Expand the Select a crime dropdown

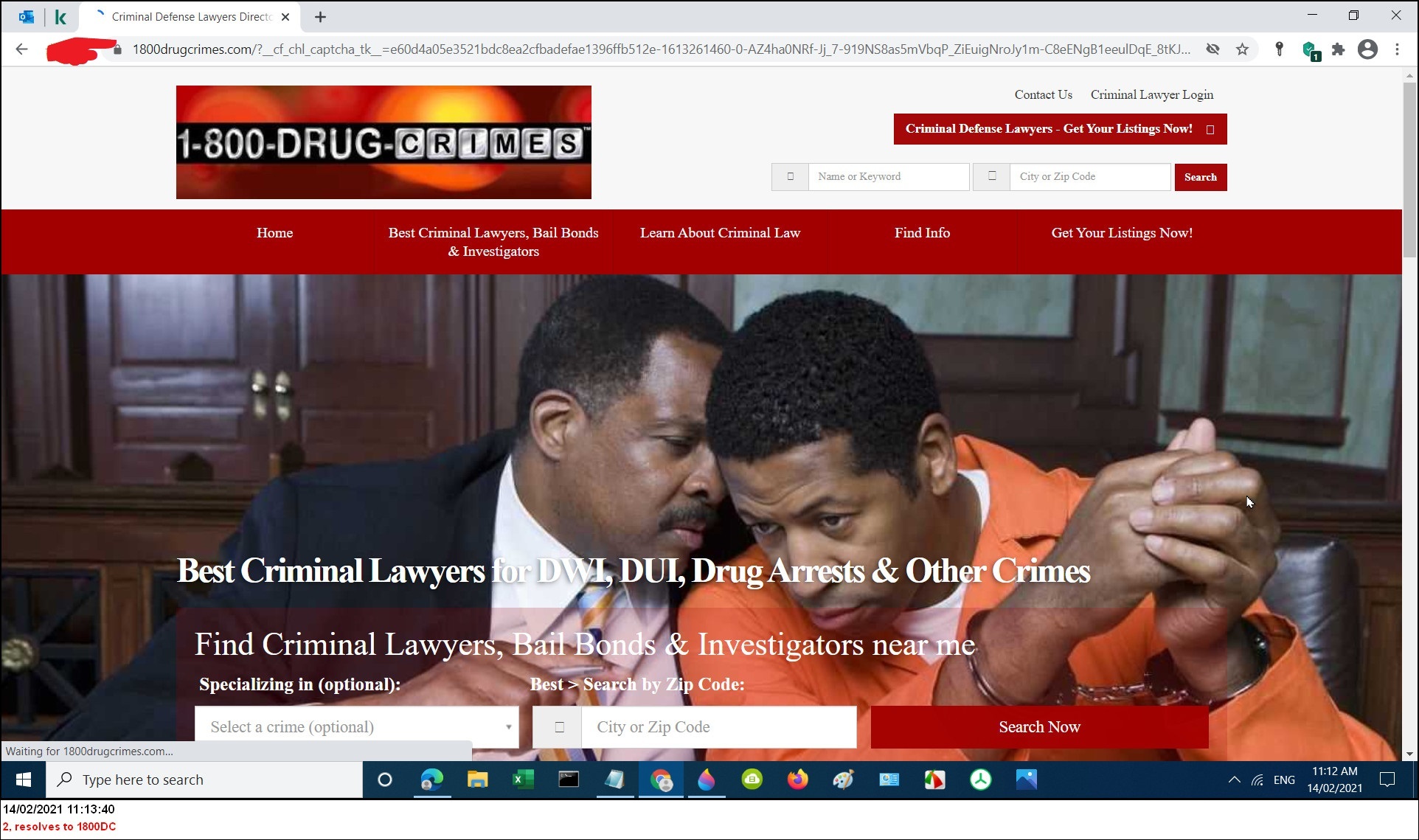(x=356, y=727)
